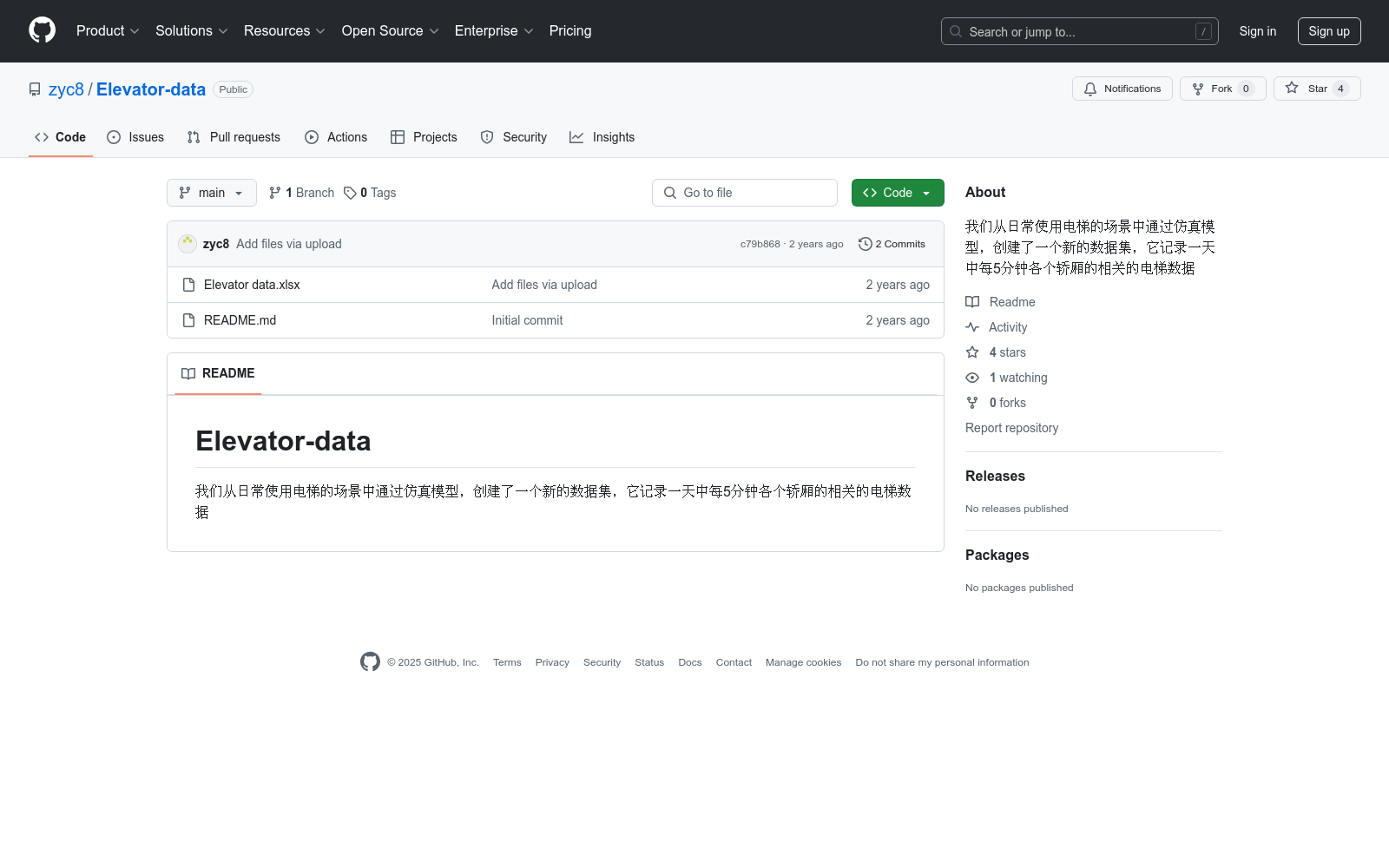The image size is (1389, 868).
Task: Click the 2 years ago timestamp for Elevator data.xlsx
Action: tap(897, 285)
